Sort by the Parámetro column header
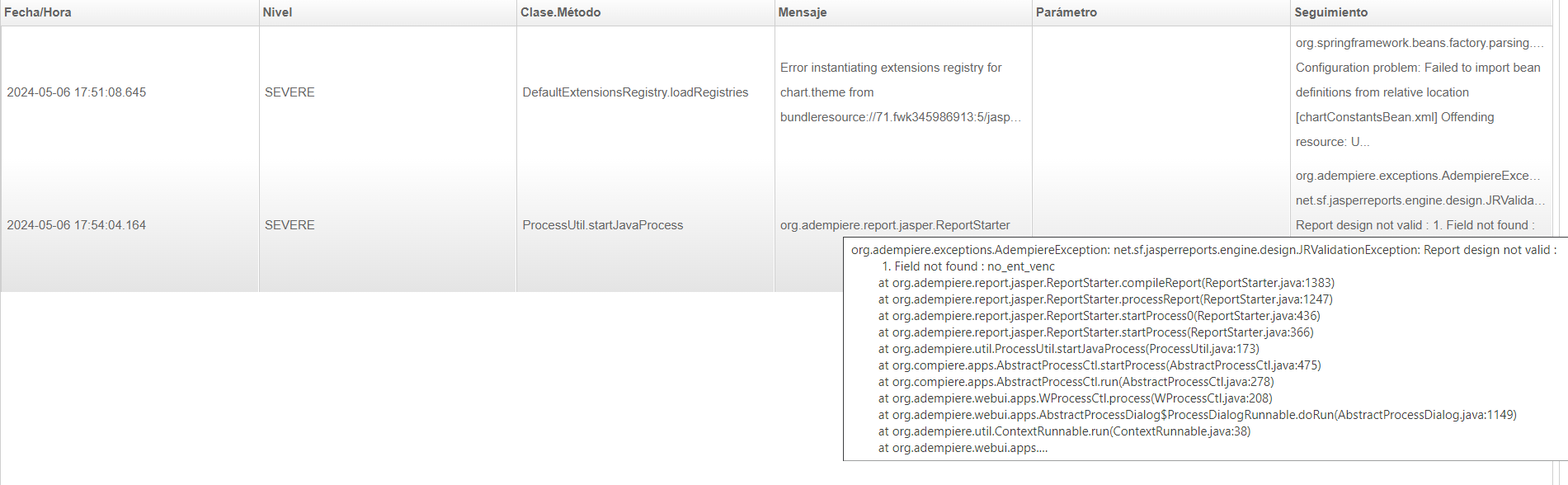The width and height of the screenshot is (1568, 485). tap(1066, 12)
